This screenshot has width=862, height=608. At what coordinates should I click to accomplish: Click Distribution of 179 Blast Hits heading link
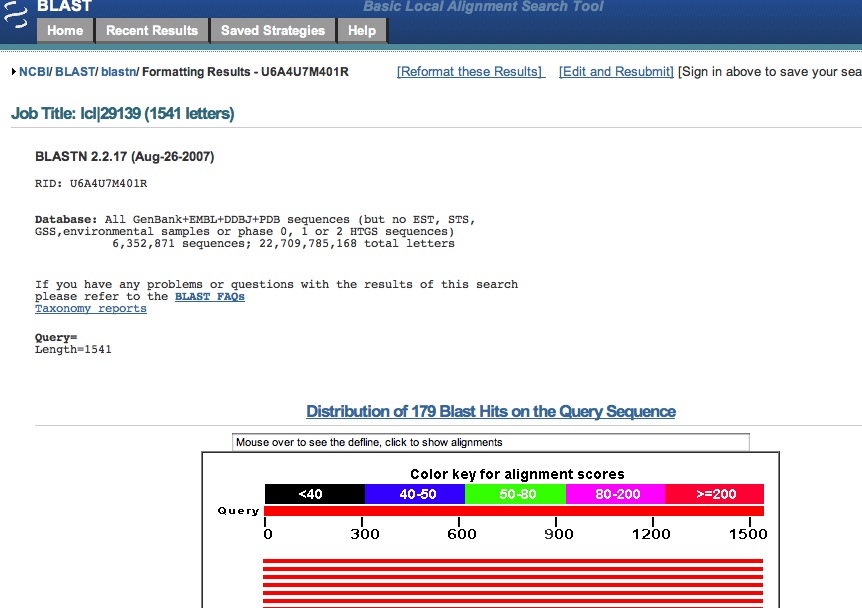(x=491, y=412)
